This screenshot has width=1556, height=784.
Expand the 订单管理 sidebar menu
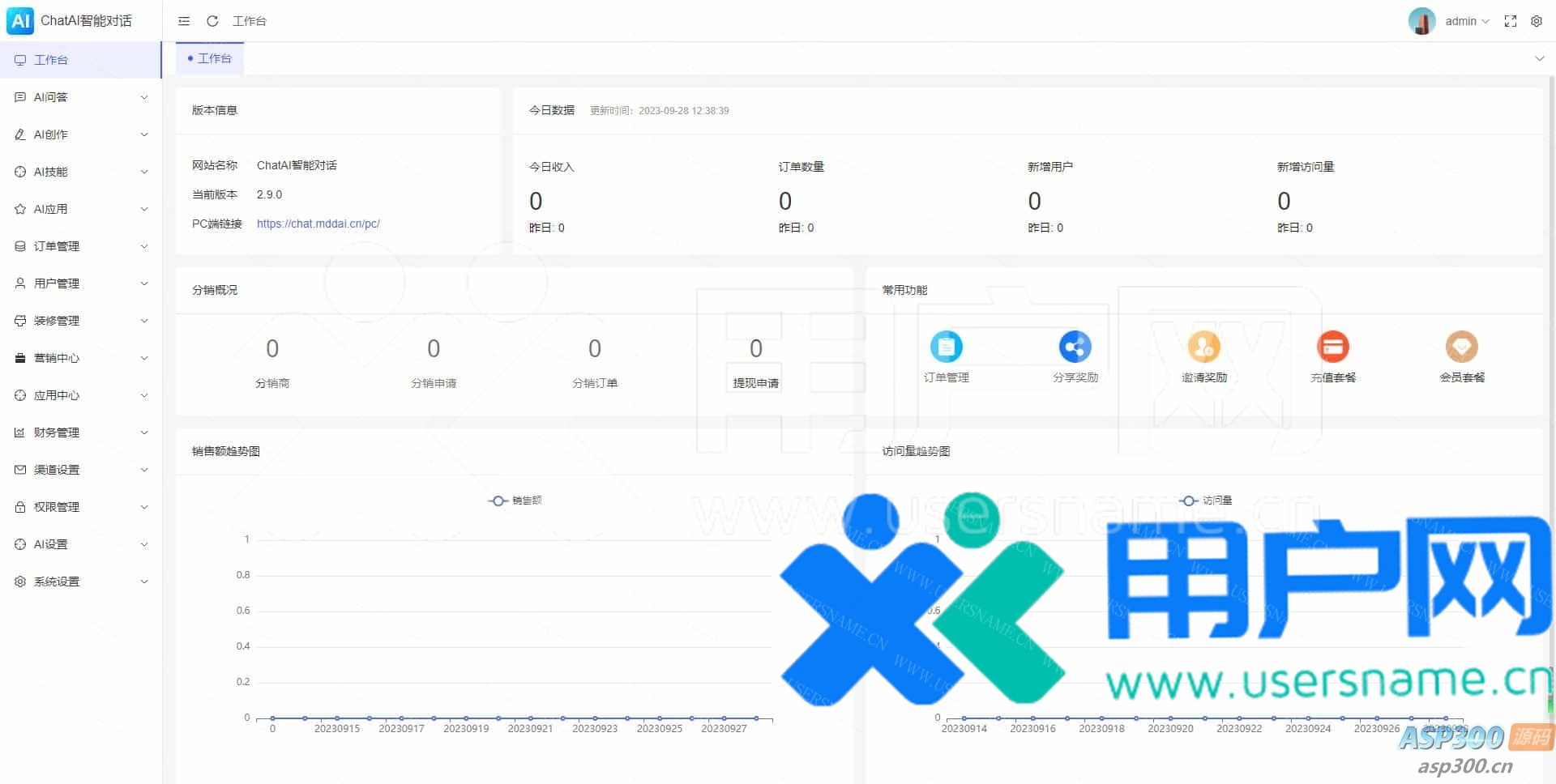coord(81,246)
